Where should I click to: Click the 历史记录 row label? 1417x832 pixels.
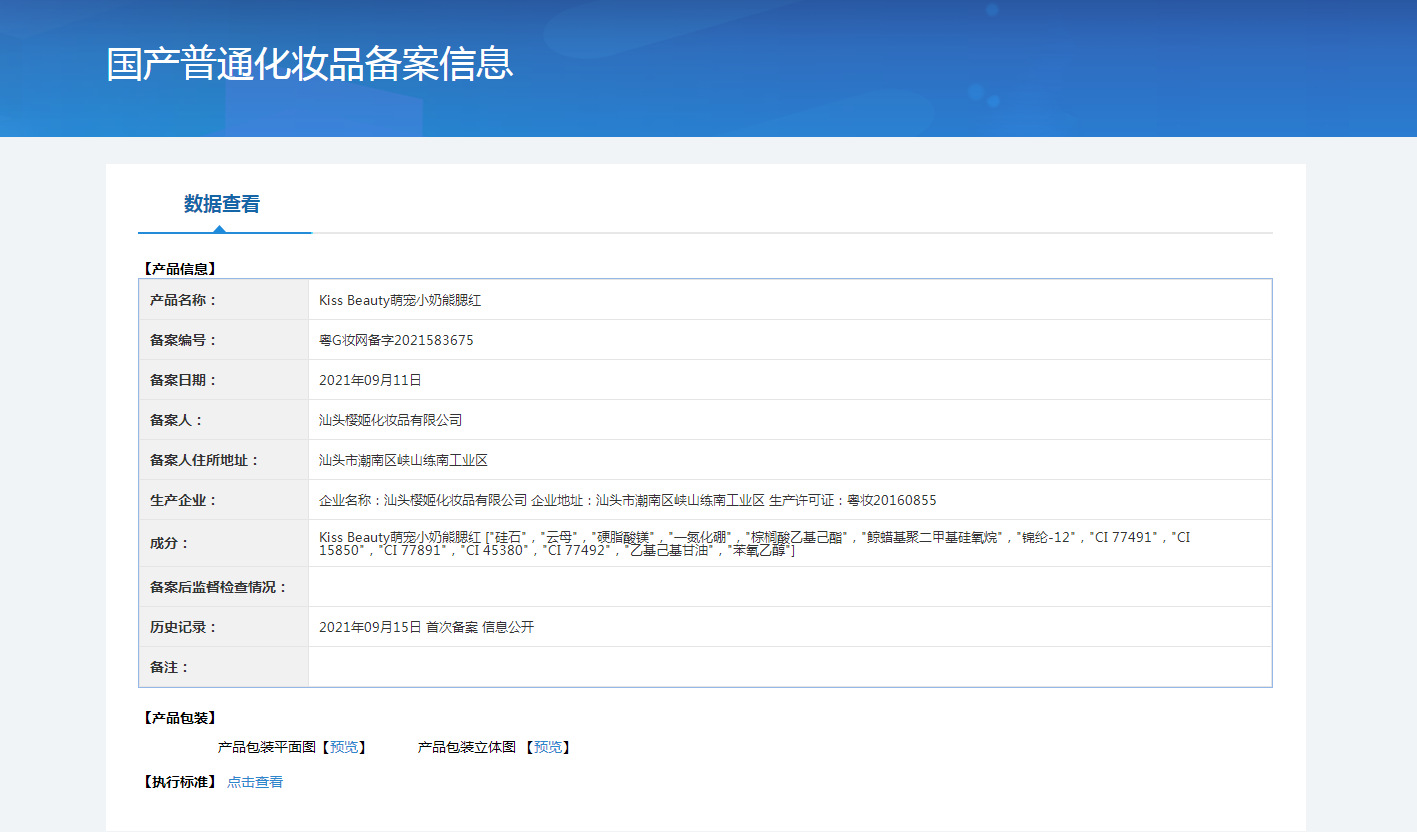[183, 627]
